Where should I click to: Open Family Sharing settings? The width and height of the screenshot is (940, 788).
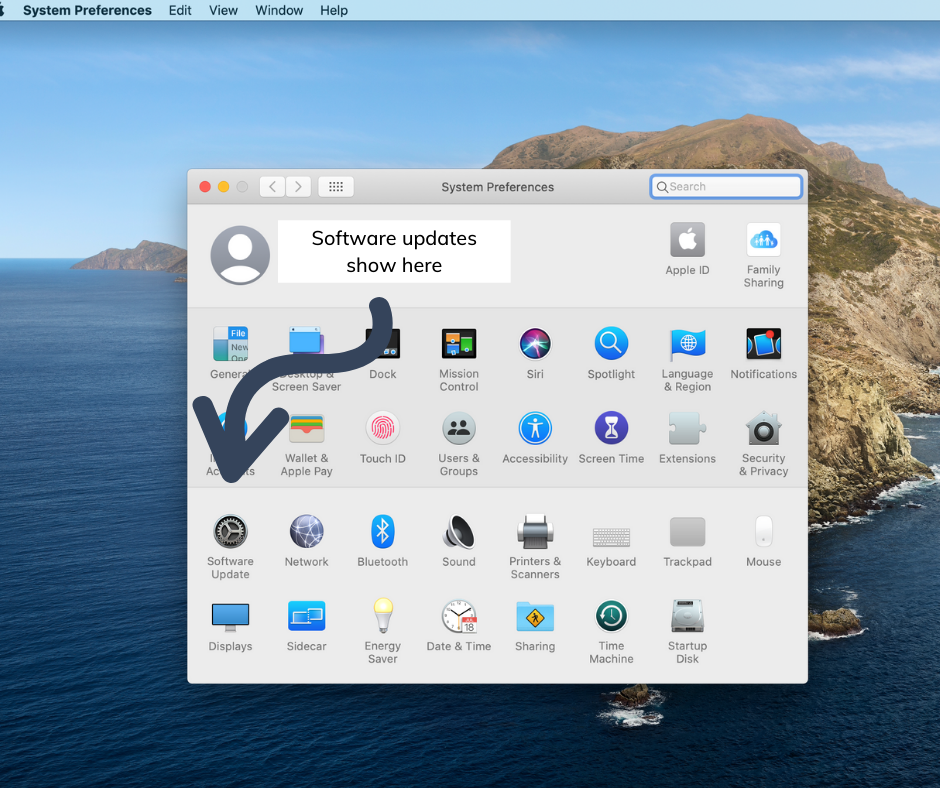tap(763, 240)
